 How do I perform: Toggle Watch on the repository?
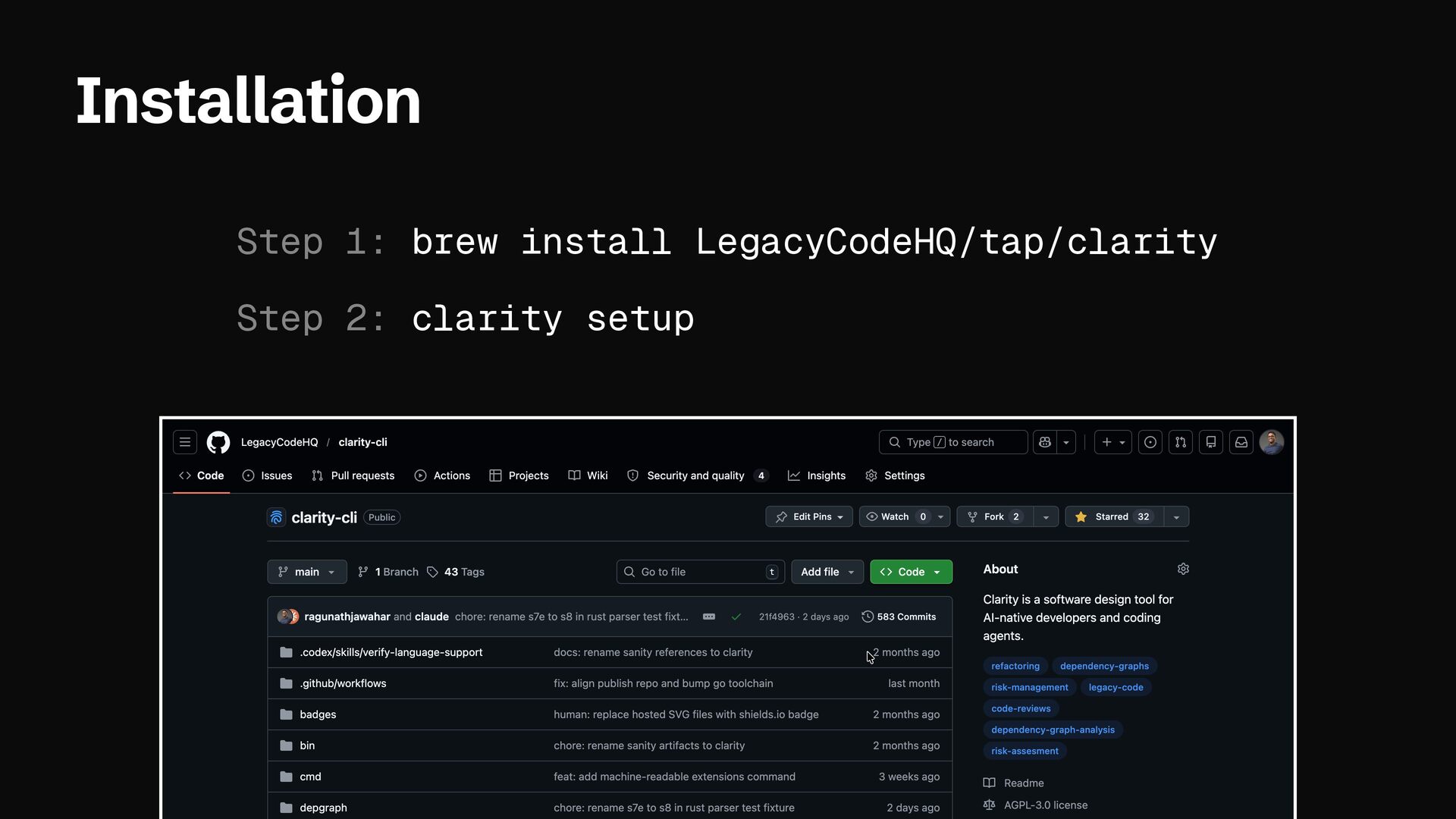pos(895,516)
